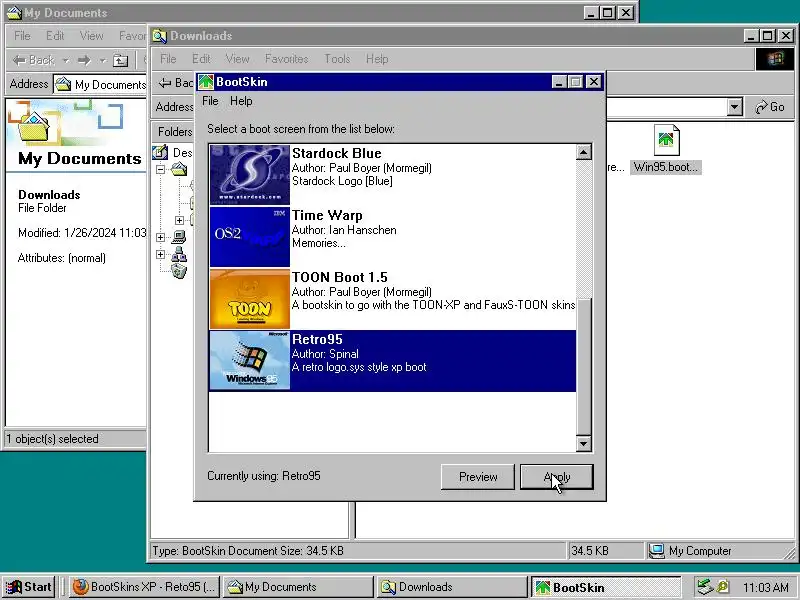Viewport: 800px width, 600px height.
Task: Click the My Documents address field
Action: pyautogui.click(x=100, y=84)
